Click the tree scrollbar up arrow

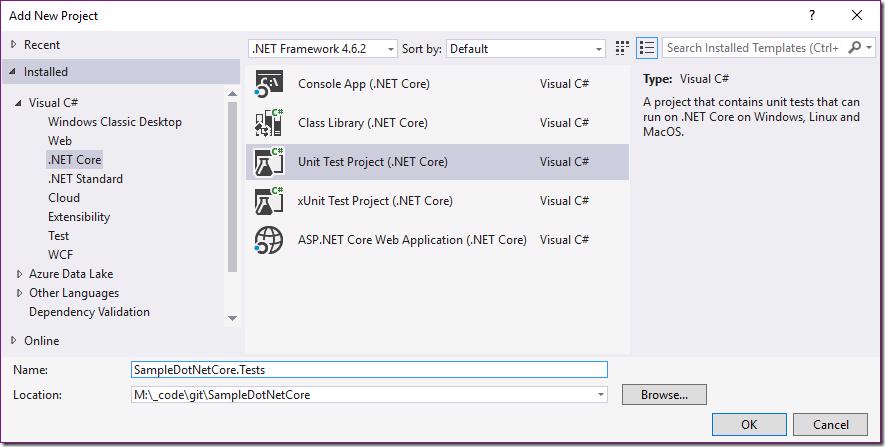[232, 93]
